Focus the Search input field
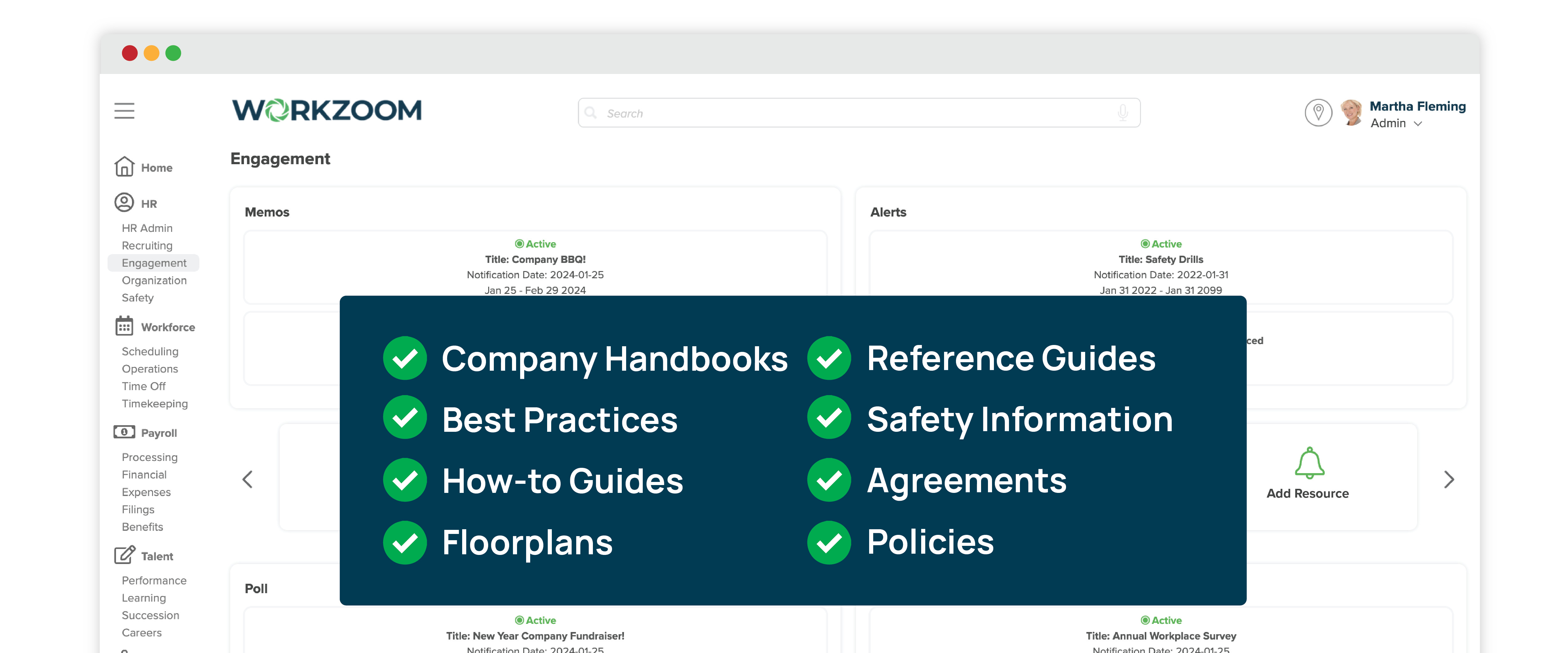Screen dimensions: 1568x653 click(x=859, y=112)
